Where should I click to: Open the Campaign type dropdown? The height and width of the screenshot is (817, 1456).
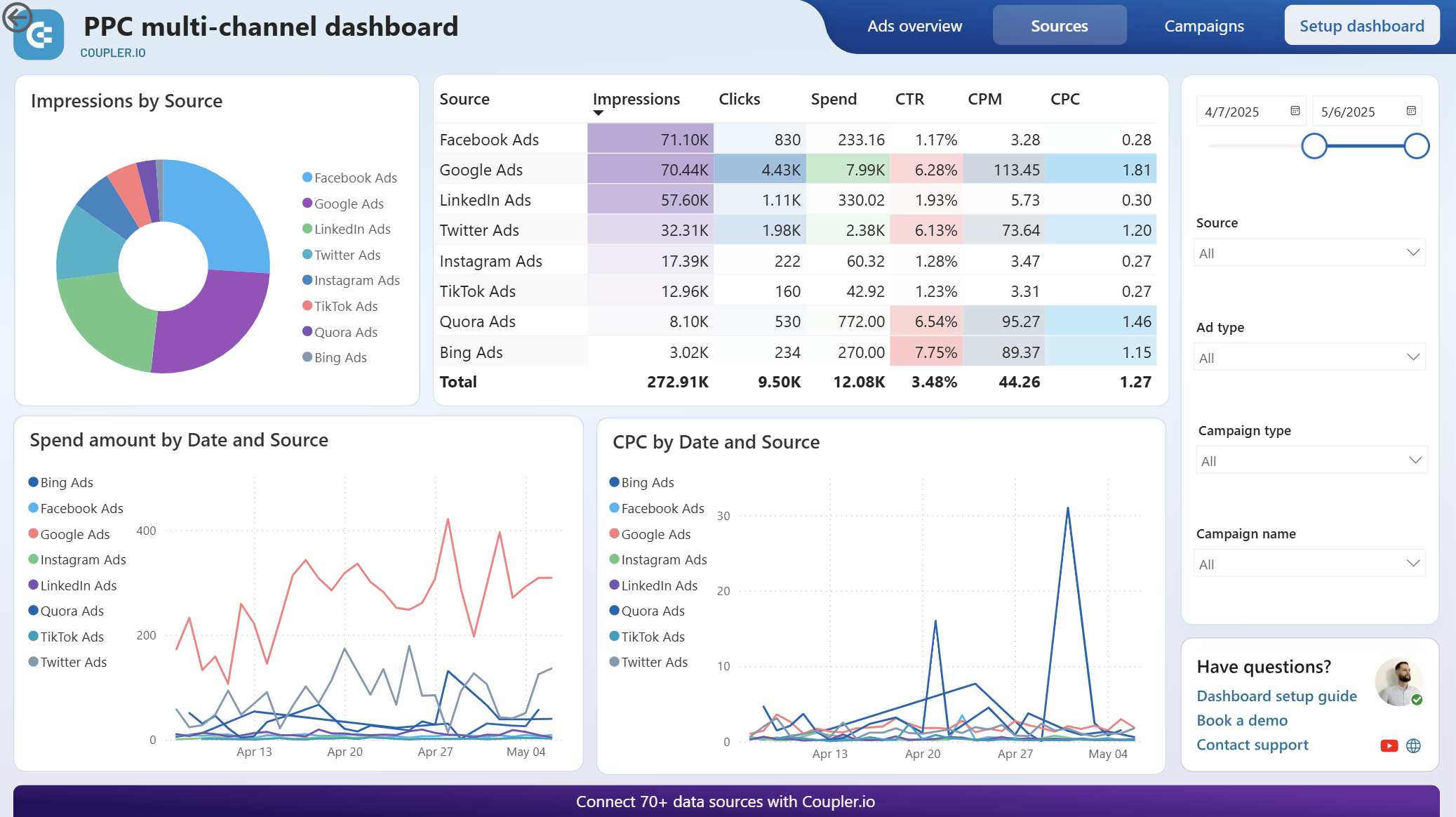point(1310,460)
